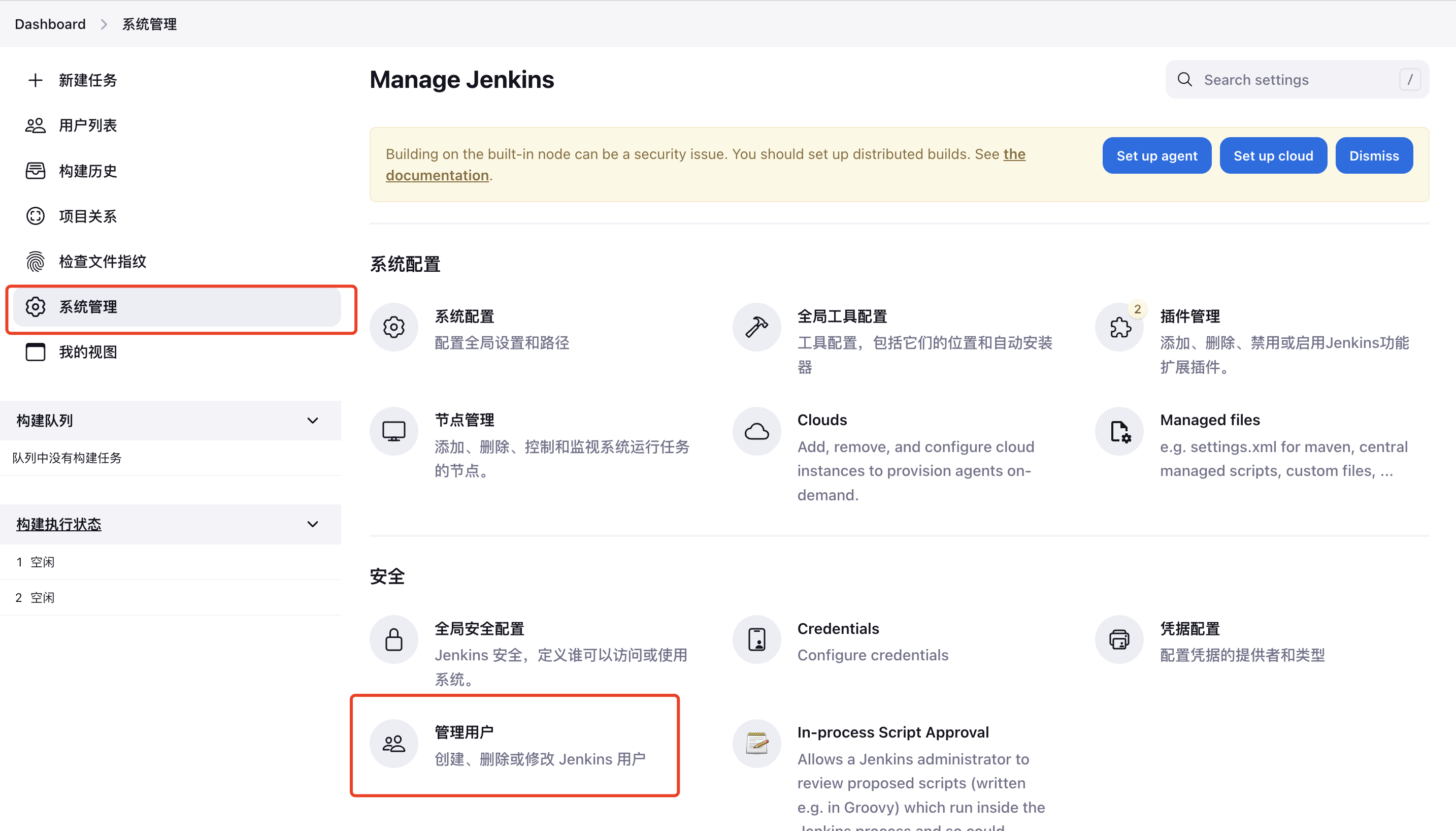Click the Manage Jenkins heading
The width and height of the screenshot is (1456, 831).
[461, 79]
